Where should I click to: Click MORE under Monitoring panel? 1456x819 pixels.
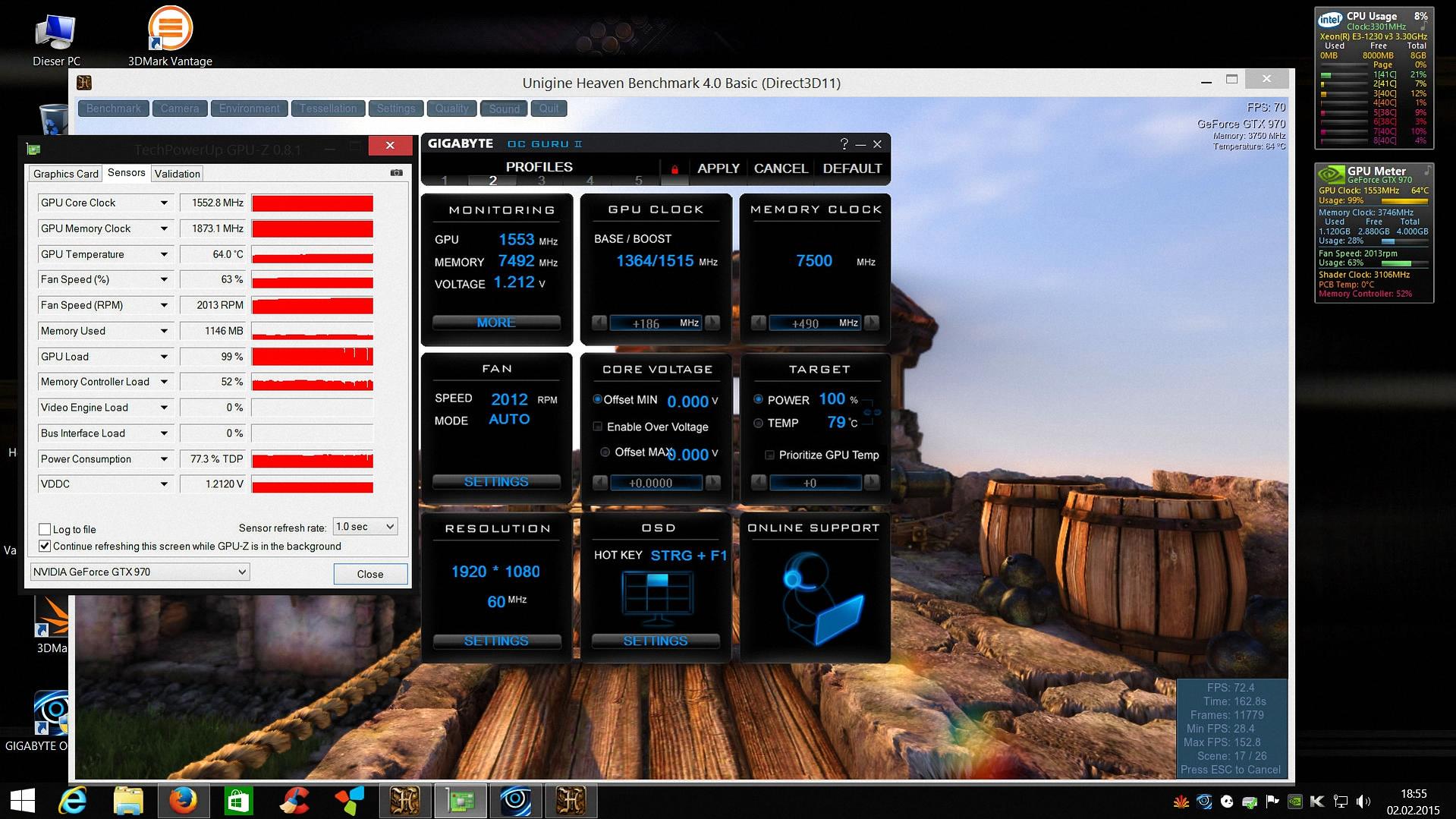click(x=496, y=323)
